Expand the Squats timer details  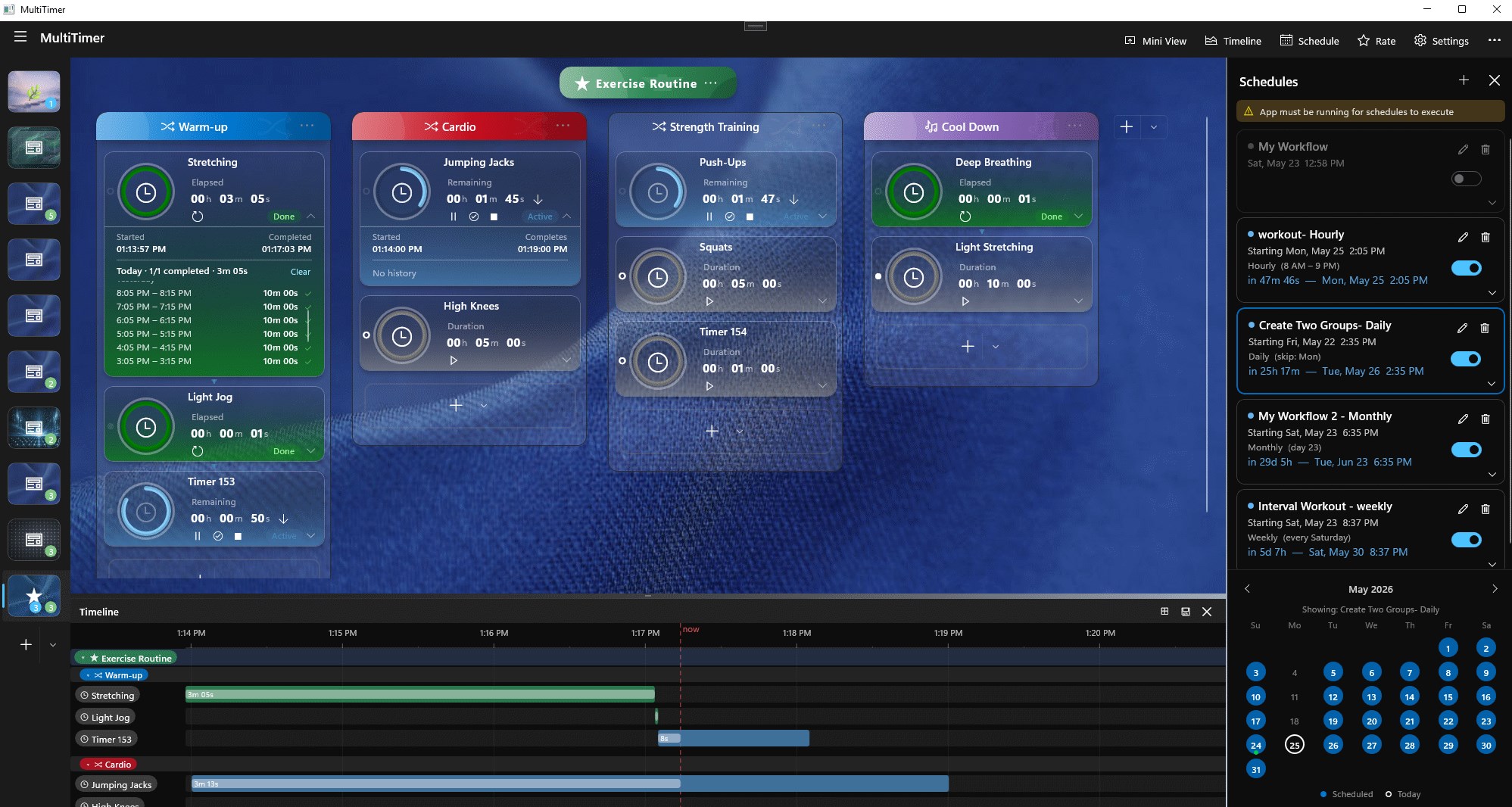(x=823, y=301)
